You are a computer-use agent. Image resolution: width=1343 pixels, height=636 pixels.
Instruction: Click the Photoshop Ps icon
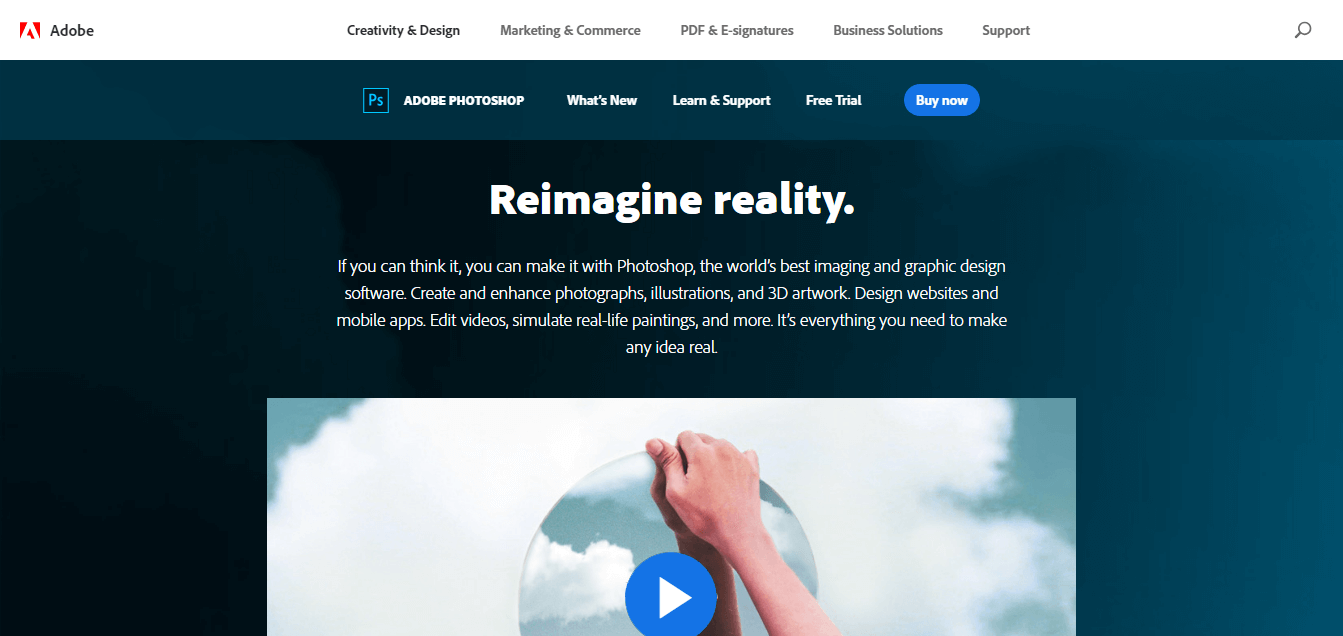376,100
